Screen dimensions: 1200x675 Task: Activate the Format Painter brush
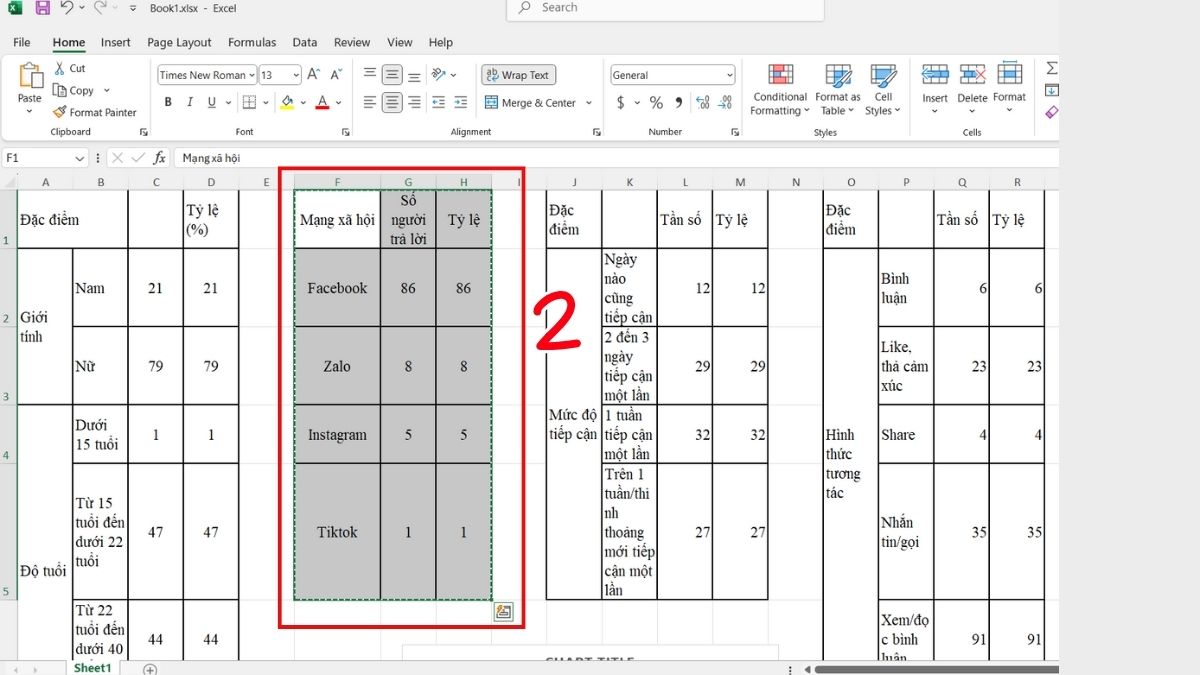(95, 113)
